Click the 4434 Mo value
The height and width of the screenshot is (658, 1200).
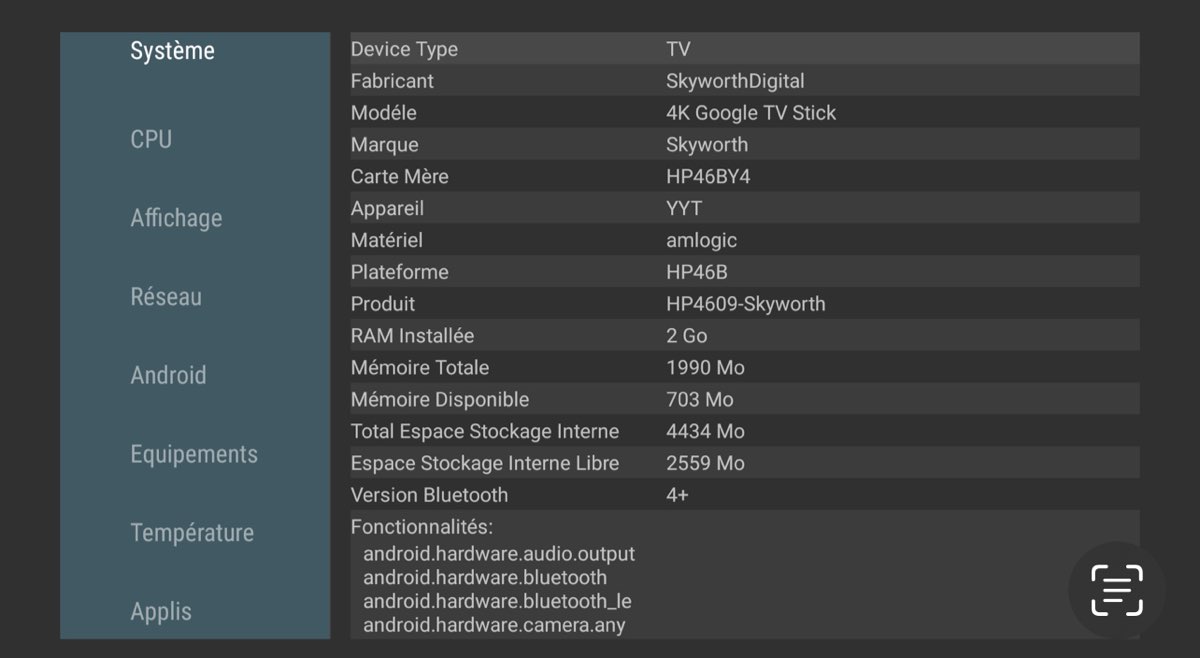[705, 431]
